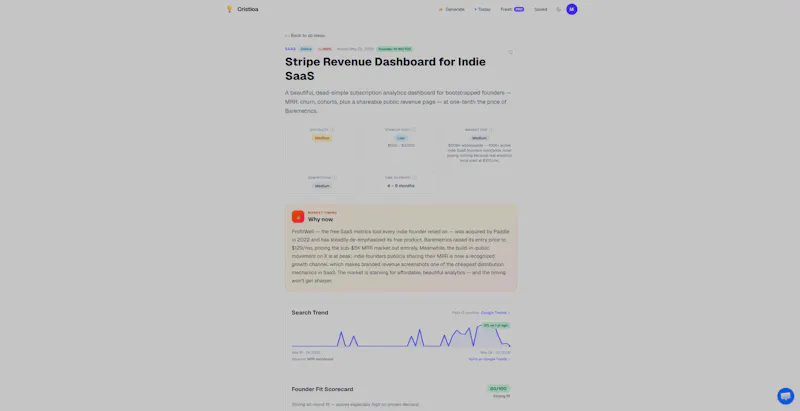Show info for Difficulty metric
Image resolution: width=800 pixels, height=411 pixels.
[x=333, y=130]
